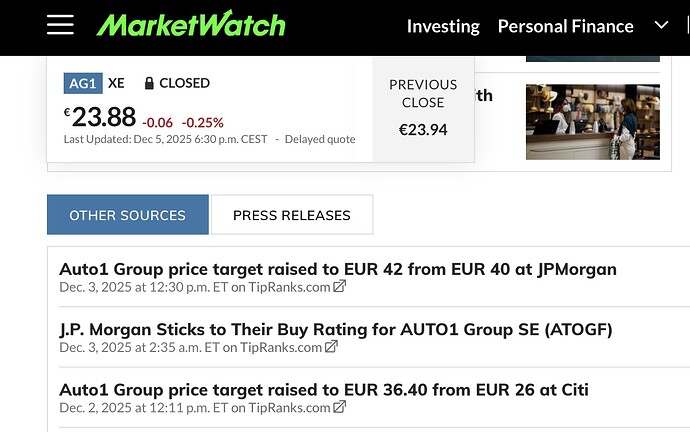This screenshot has height=432, width=690.
Task: Click the MarketWatch logo
Action: pyautogui.click(x=191, y=26)
